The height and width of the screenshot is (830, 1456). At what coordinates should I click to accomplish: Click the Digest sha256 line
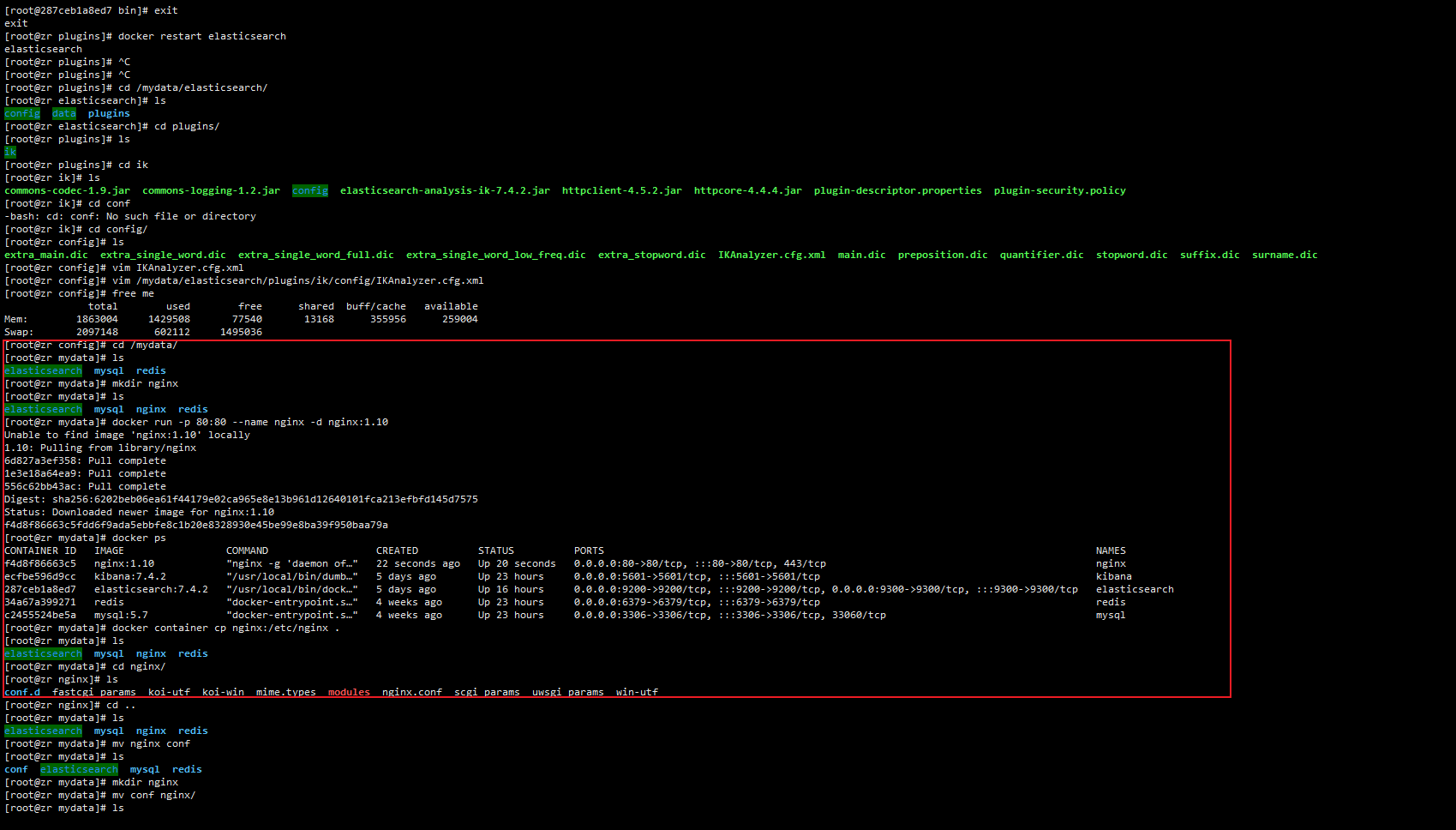pos(241,499)
